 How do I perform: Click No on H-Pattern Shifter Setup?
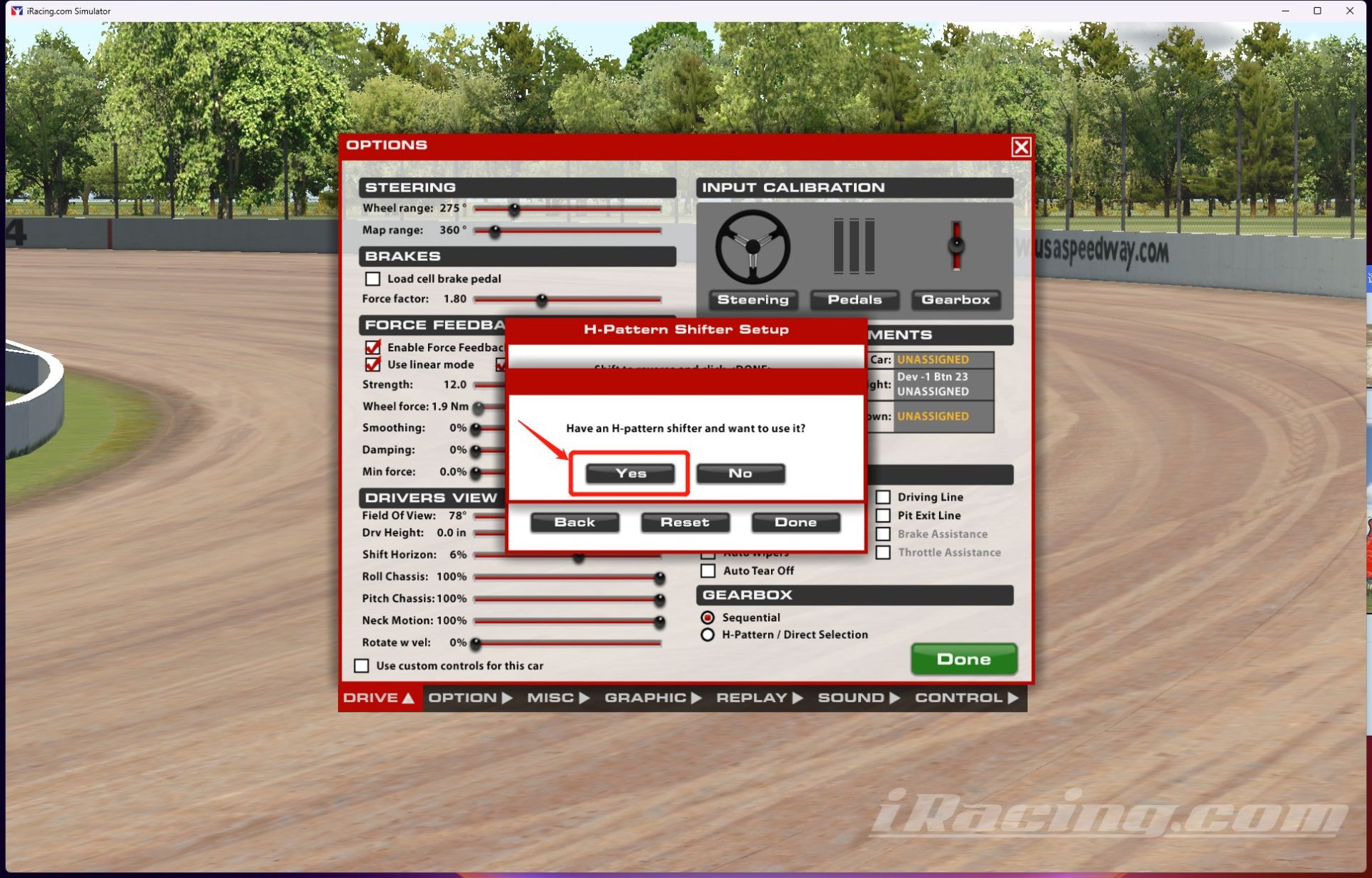[x=740, y=472]
